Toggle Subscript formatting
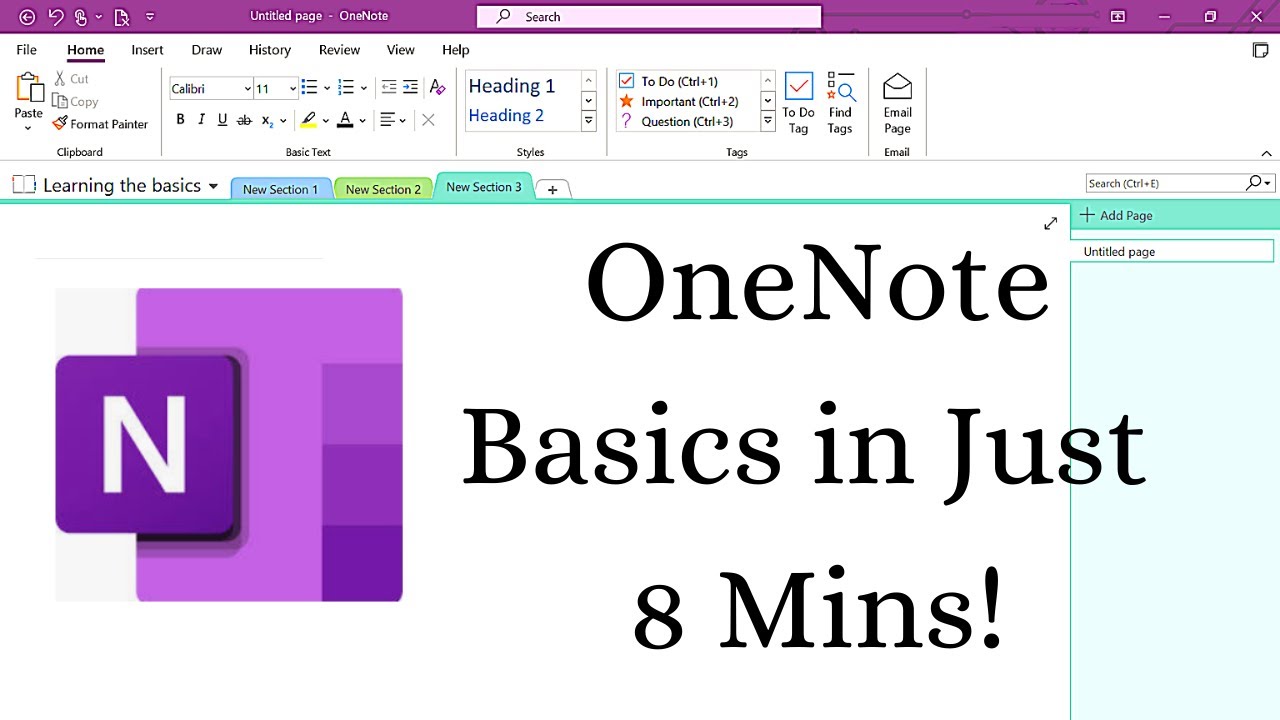The height and width of the screenshot is (720, 1280). point(267,120)
